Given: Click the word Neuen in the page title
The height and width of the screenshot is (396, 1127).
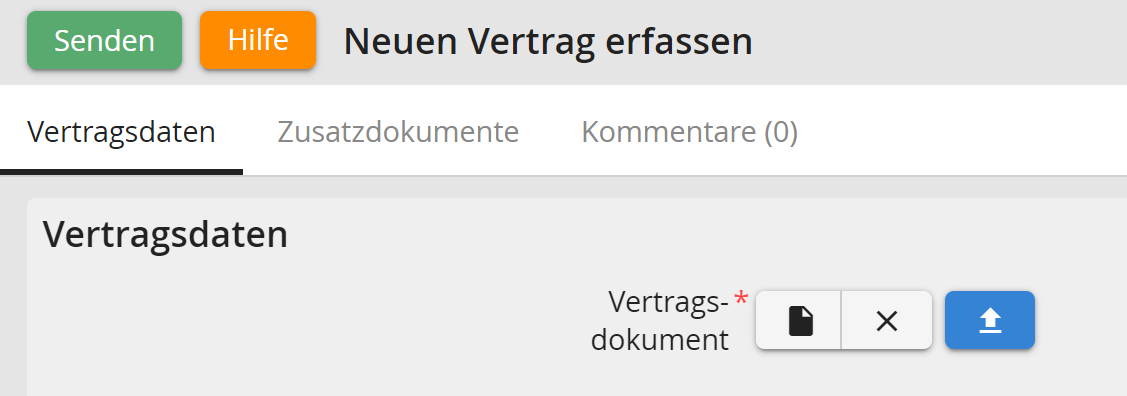Looking at the screenshot, I should click(401, 42).
